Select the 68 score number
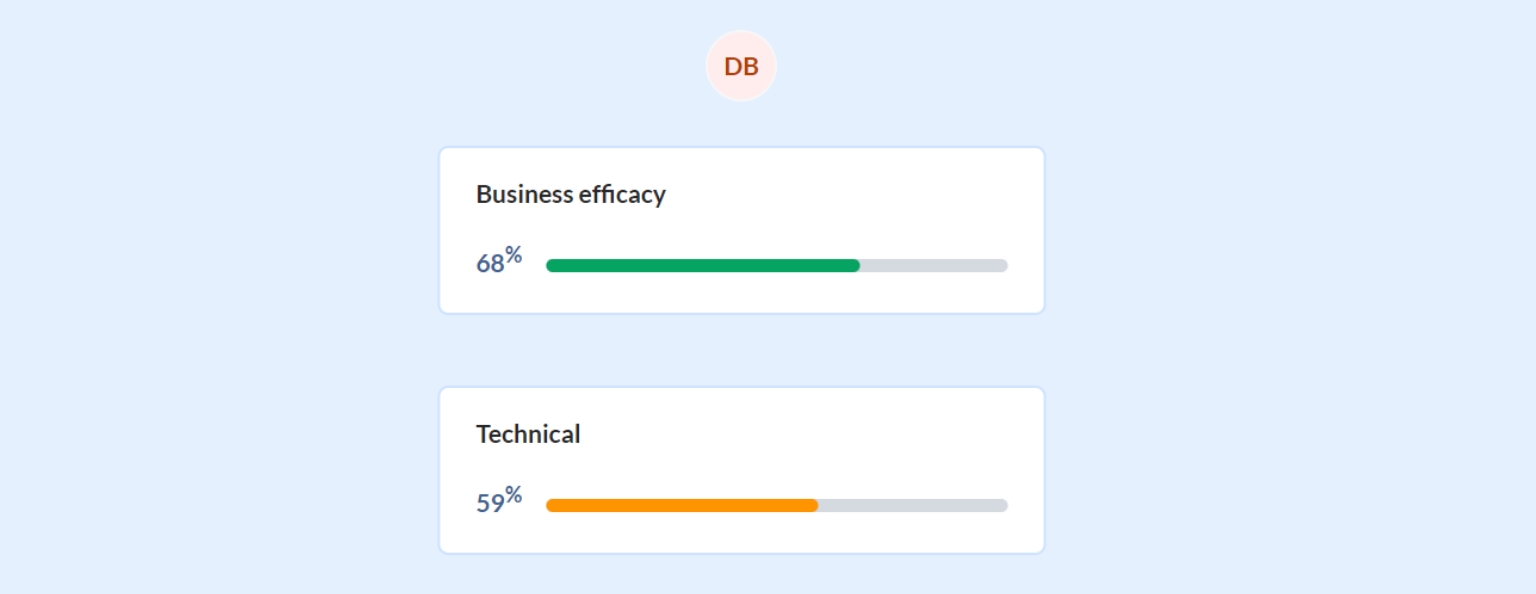Screen dimensions: 1536x594 click(490, 264)
